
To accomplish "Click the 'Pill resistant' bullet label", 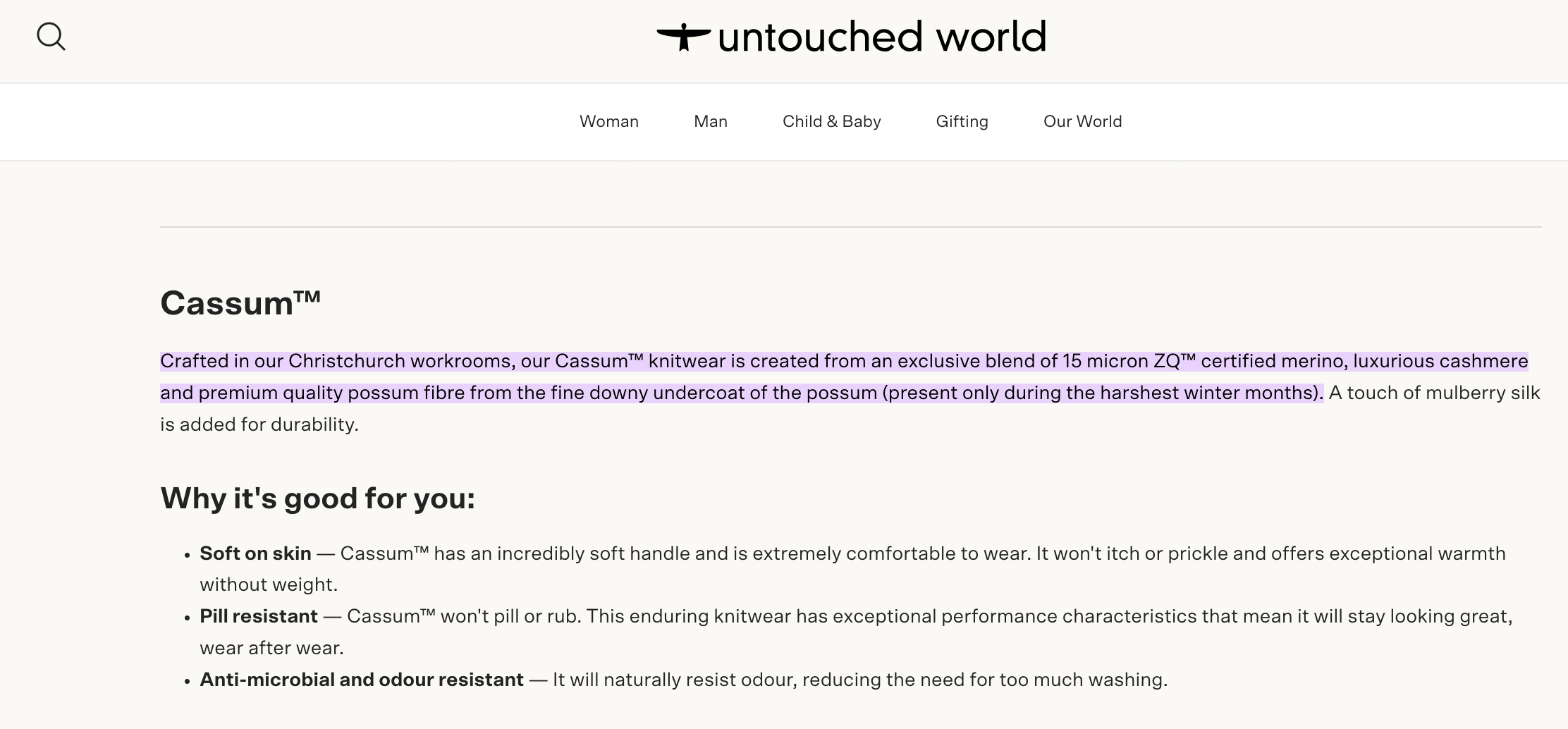I will (x=258, y=615).
